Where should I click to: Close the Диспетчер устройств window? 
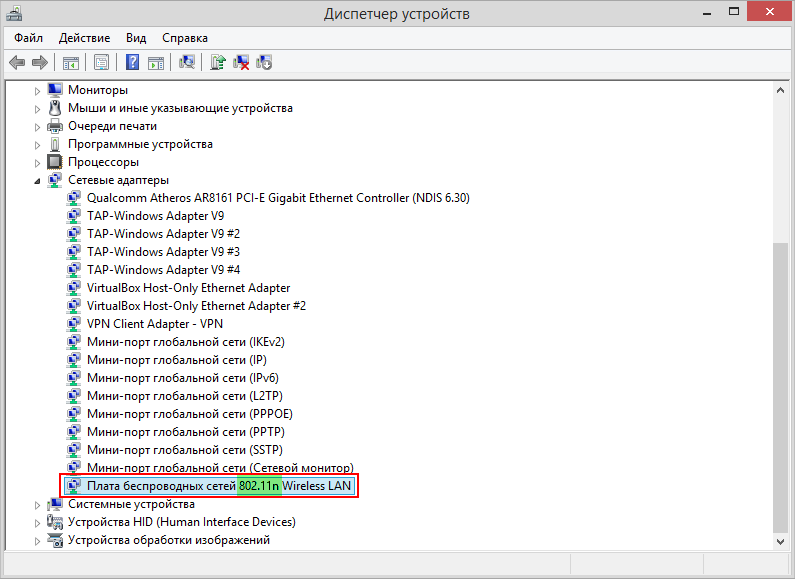770,11
